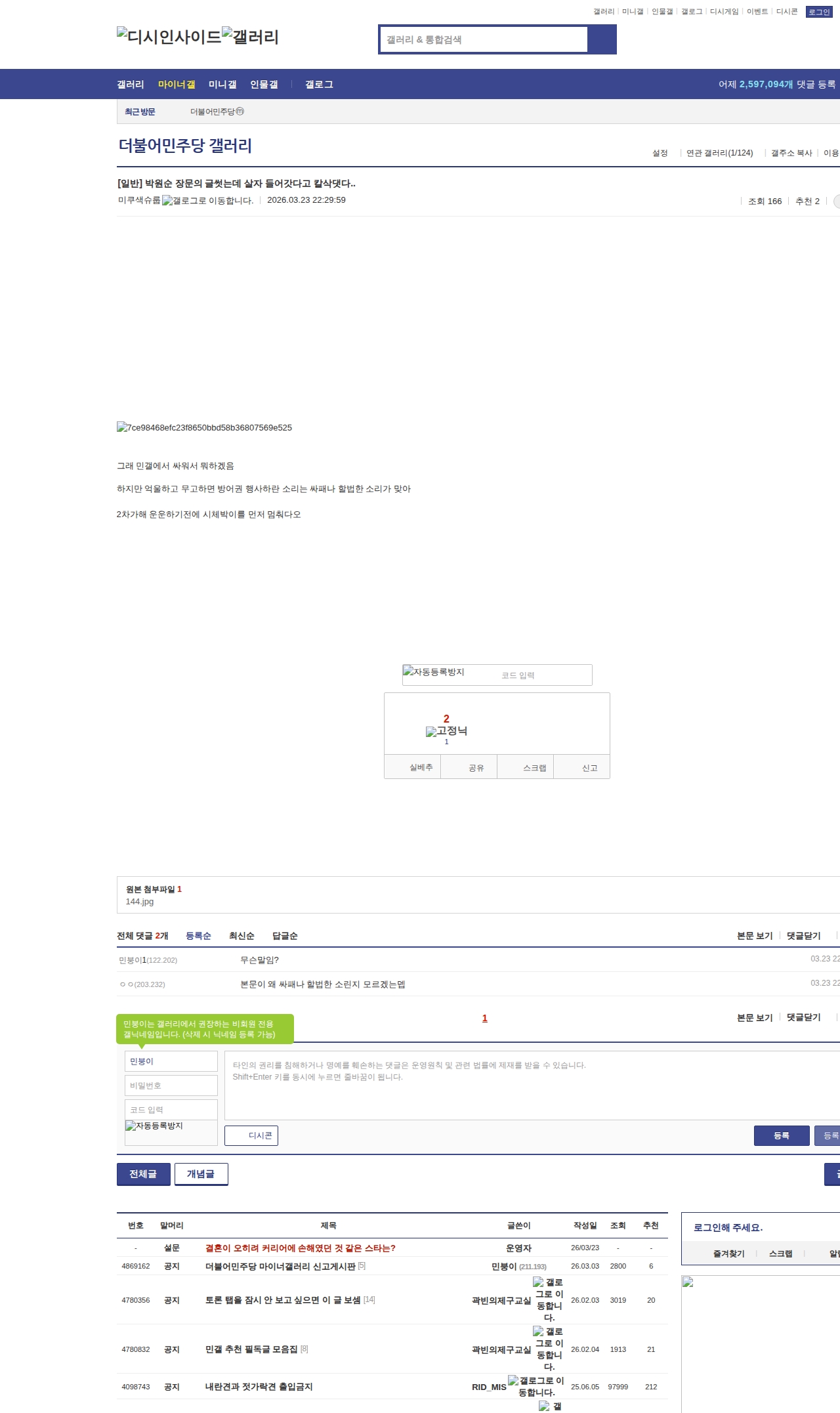This screenshot has height=1413, width=840.
Task: Open 미니갤 in the blue navigation bar
Action: coord(222,85)
